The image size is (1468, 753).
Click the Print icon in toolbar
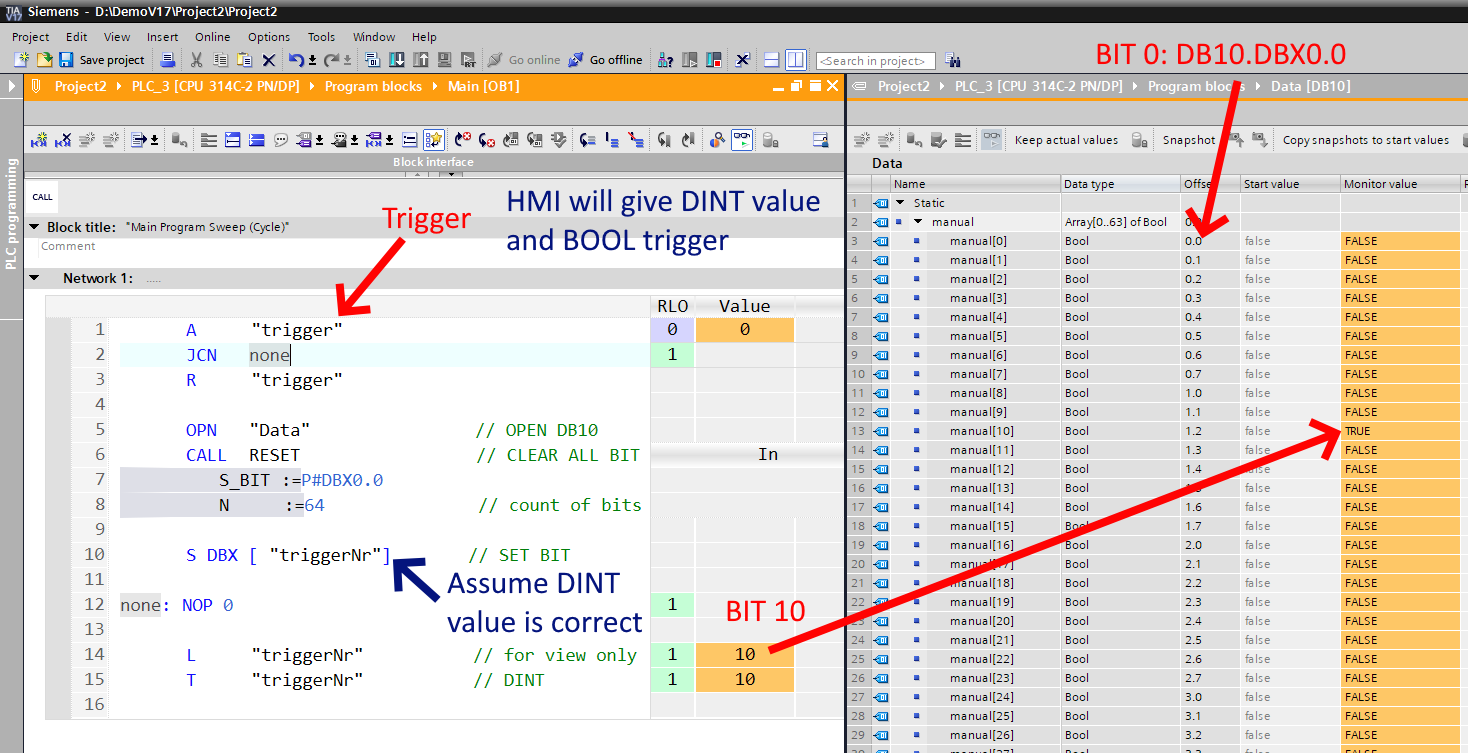point(168,60)
